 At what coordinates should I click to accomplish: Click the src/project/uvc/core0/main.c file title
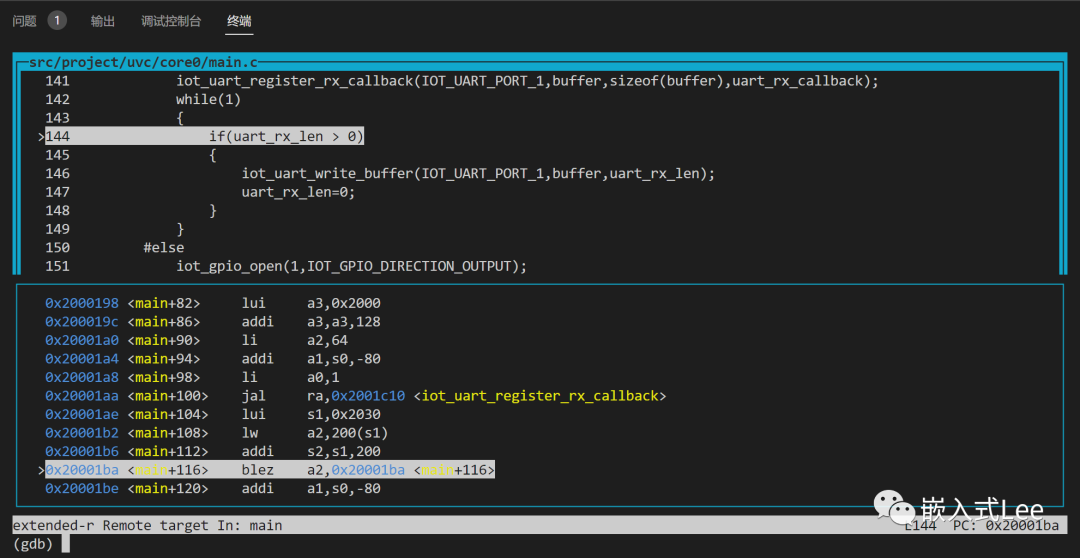point(142,62)
